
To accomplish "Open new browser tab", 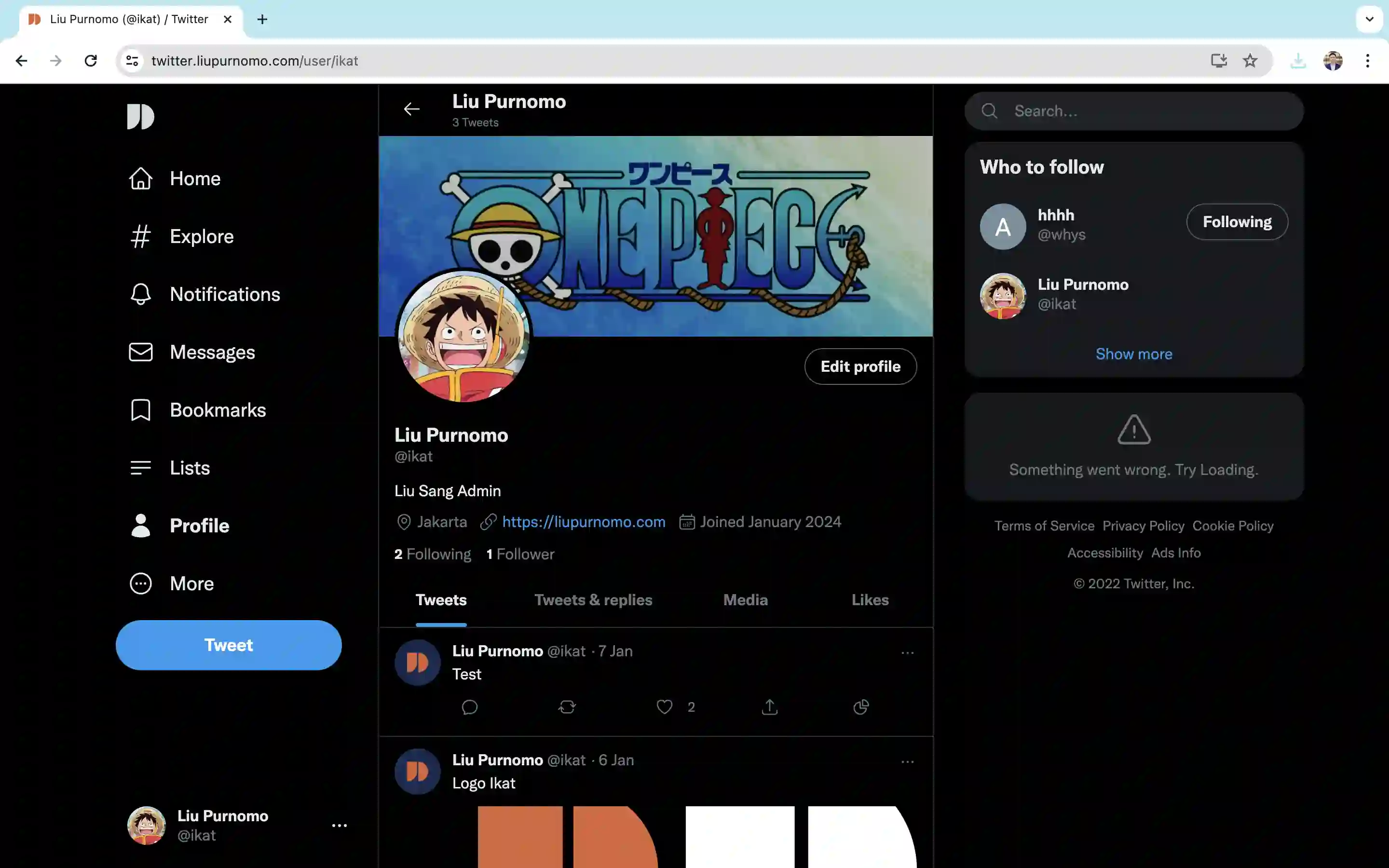I will click(262, 19).
